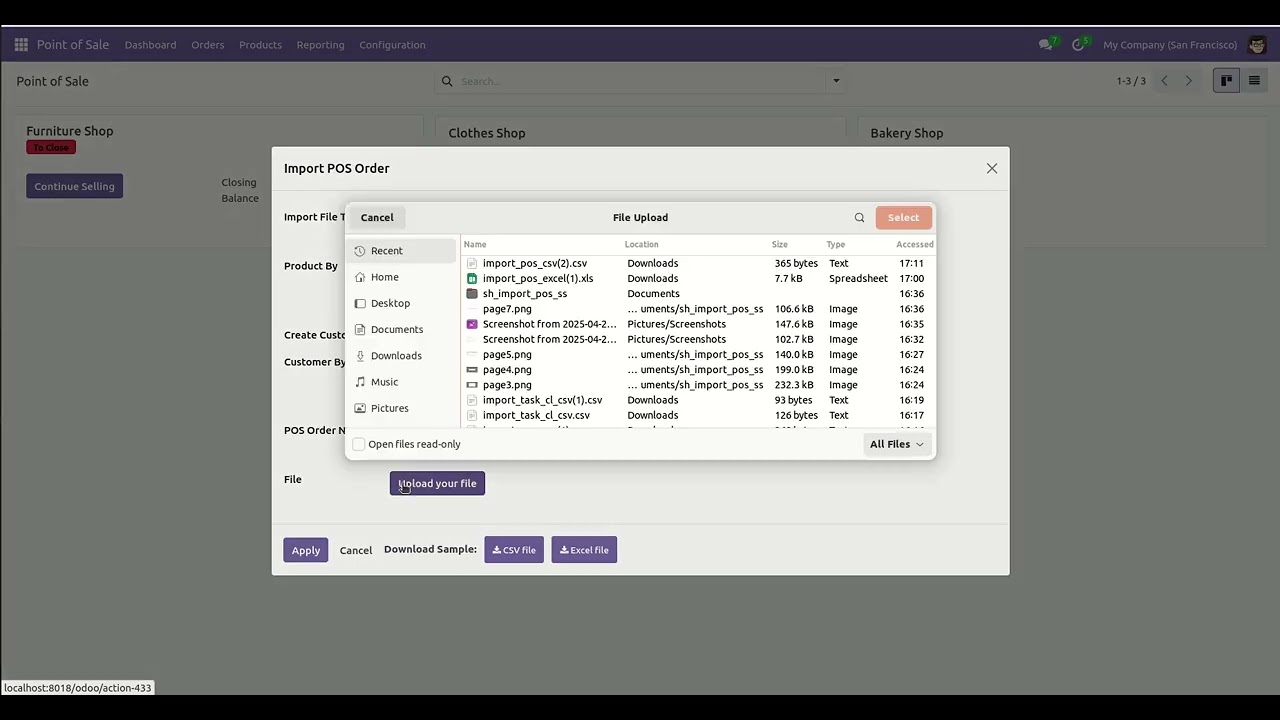Download the sample CSV file

[x=514, y=550]
